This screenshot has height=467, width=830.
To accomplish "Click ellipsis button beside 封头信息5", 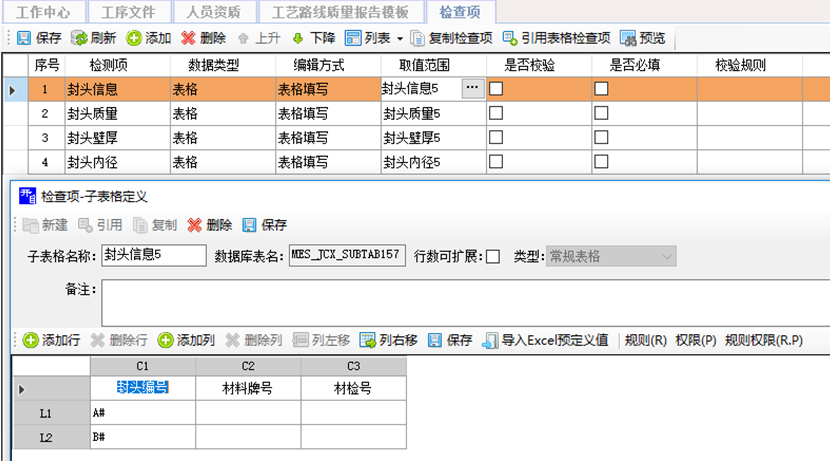I will (472, 88).
